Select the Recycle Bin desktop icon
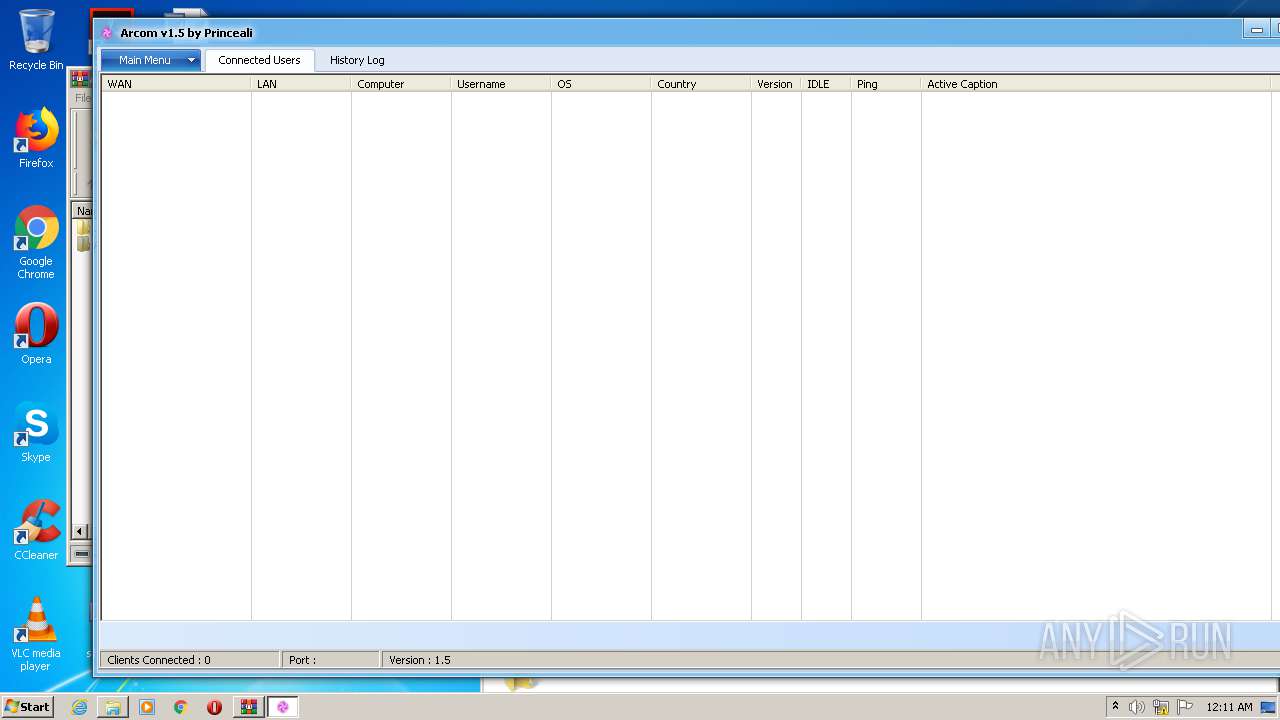This screenshot has width=1280, height=720. (36, 40)
